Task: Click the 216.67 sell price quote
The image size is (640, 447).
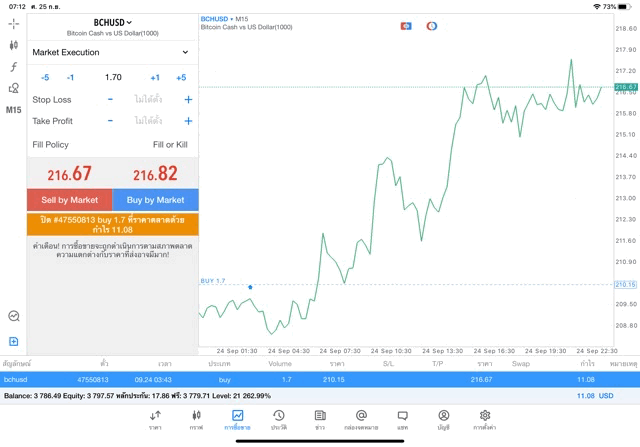Action: [69, 174]
